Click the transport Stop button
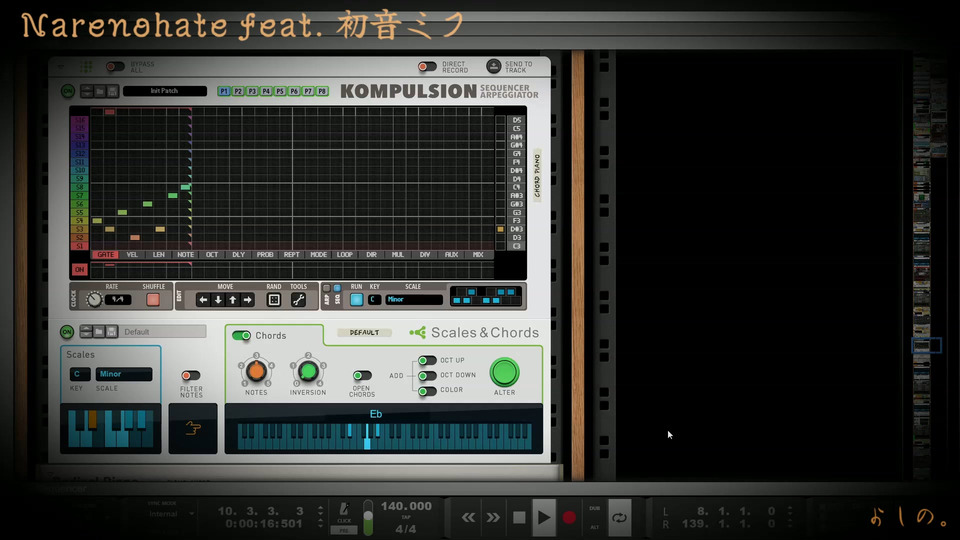 tap(519, 518)
